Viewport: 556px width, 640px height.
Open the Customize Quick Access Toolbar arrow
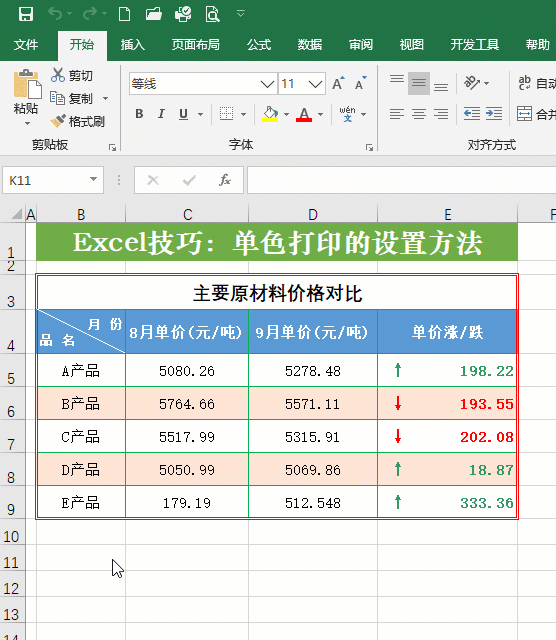tap(241, 14)
